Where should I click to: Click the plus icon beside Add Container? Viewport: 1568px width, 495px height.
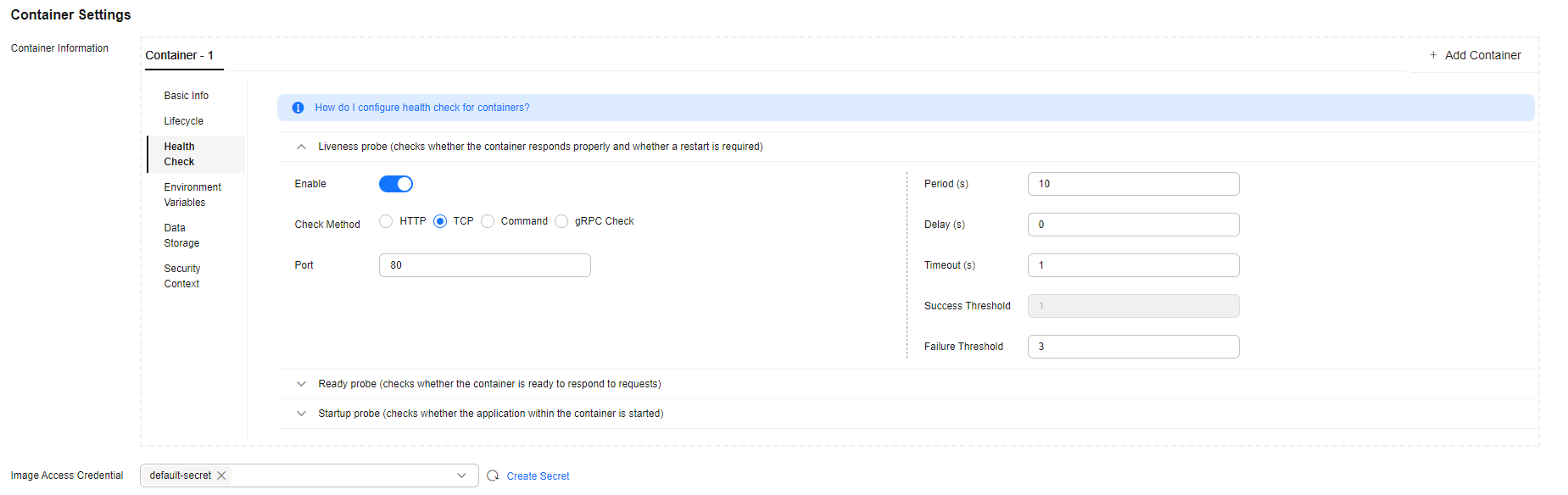[1433, 55]
